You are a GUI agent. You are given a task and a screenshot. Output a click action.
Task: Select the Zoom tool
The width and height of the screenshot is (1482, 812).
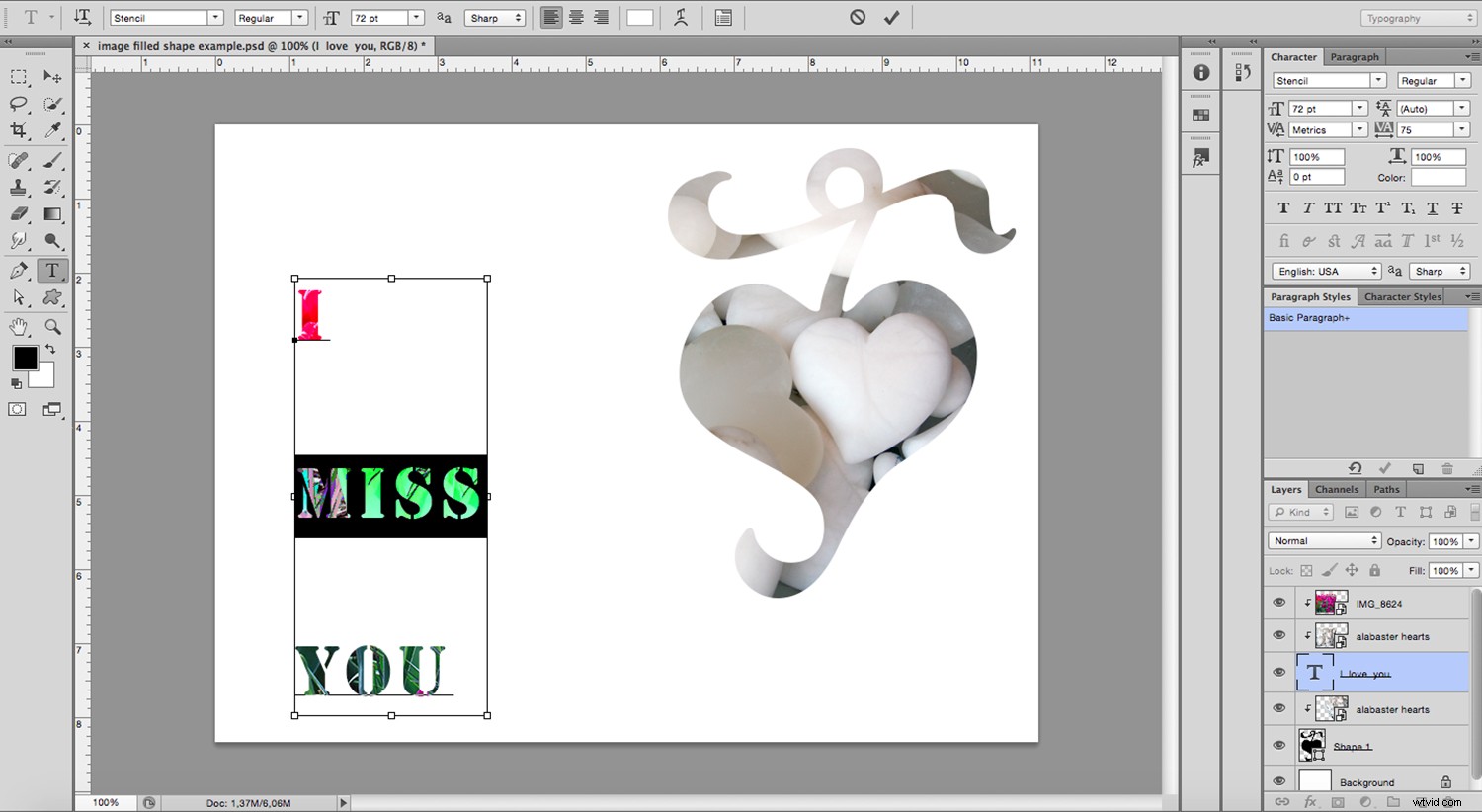coord(52,327)
